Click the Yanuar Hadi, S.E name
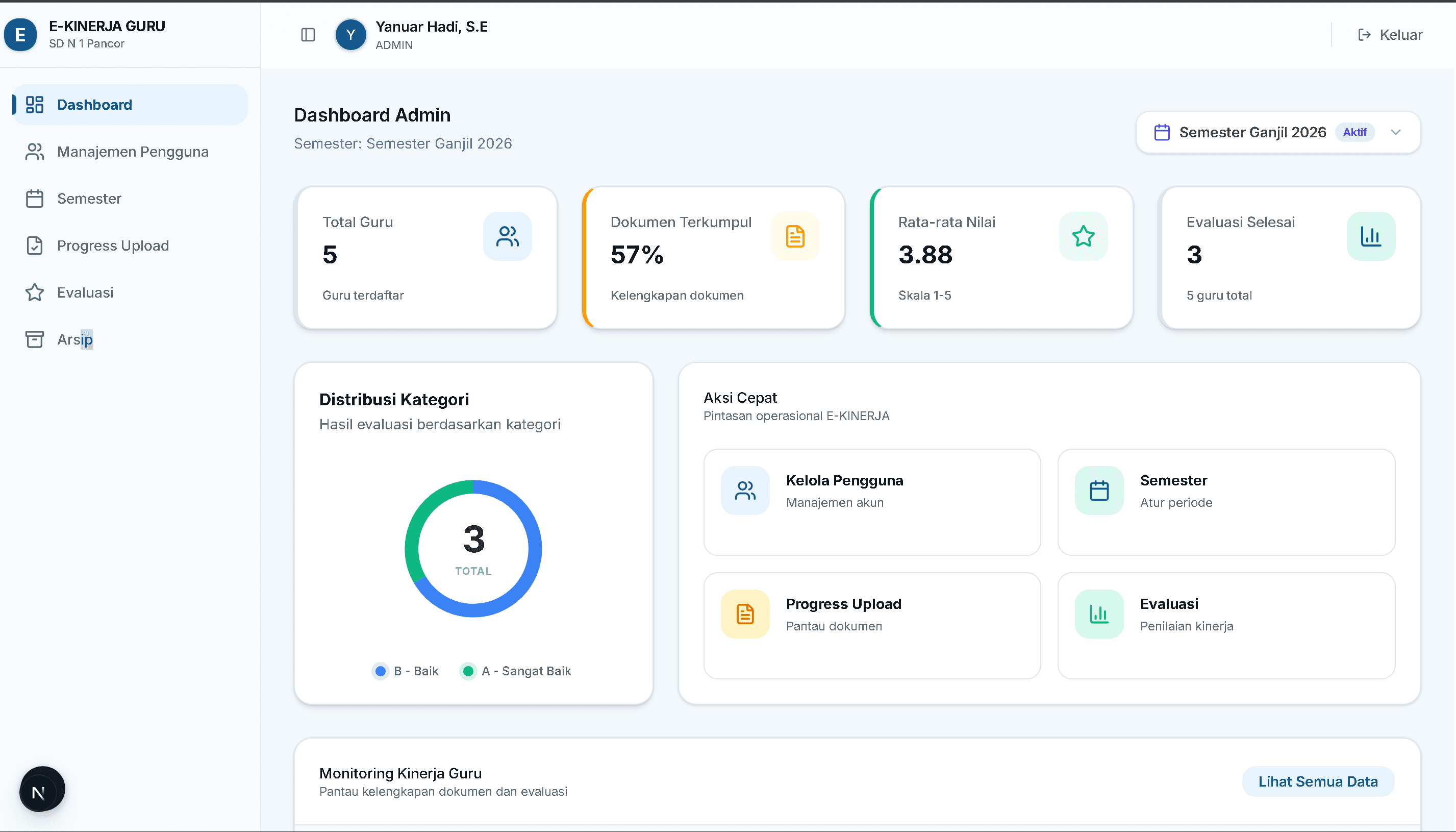1456x832 pixels. pos(432,26)
